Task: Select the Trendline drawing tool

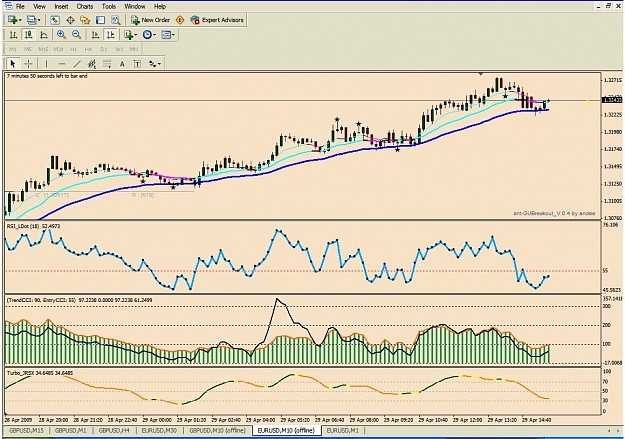Action: (x=77, y=64)
